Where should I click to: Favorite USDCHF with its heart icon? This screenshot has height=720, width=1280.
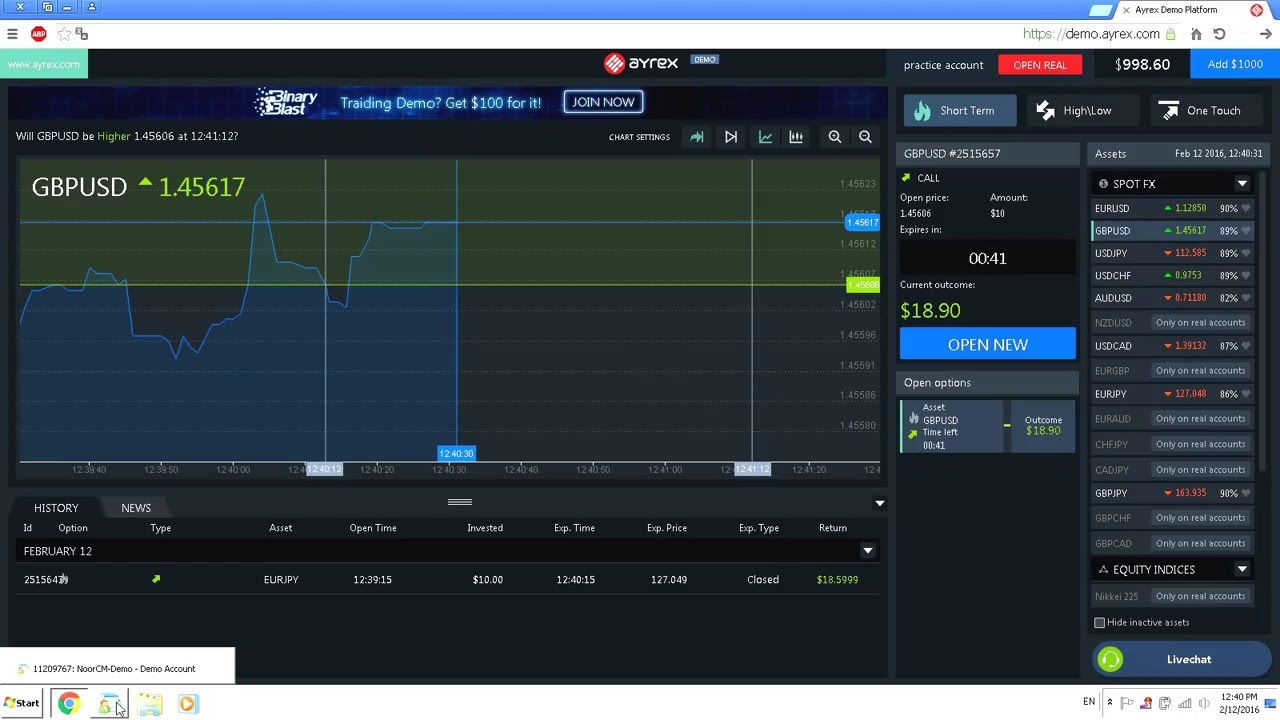point(1245,276)
